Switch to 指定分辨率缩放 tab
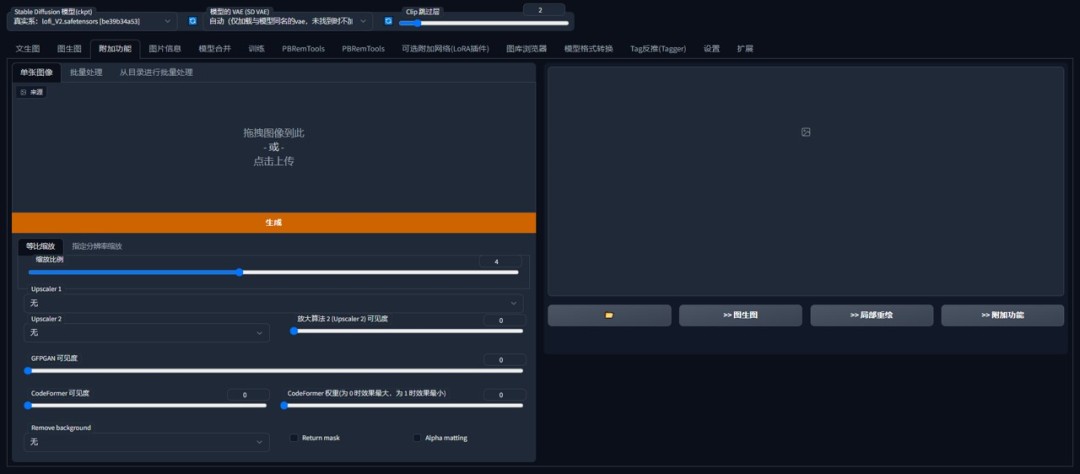The width and height of the screenshot is (1080, 474). point(97,246)
